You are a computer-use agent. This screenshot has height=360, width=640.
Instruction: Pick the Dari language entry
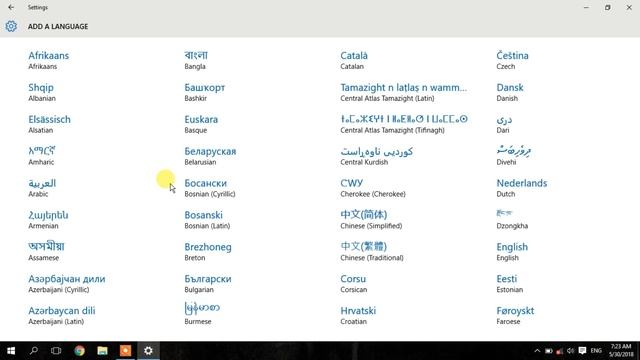click(x=504, y=124)
